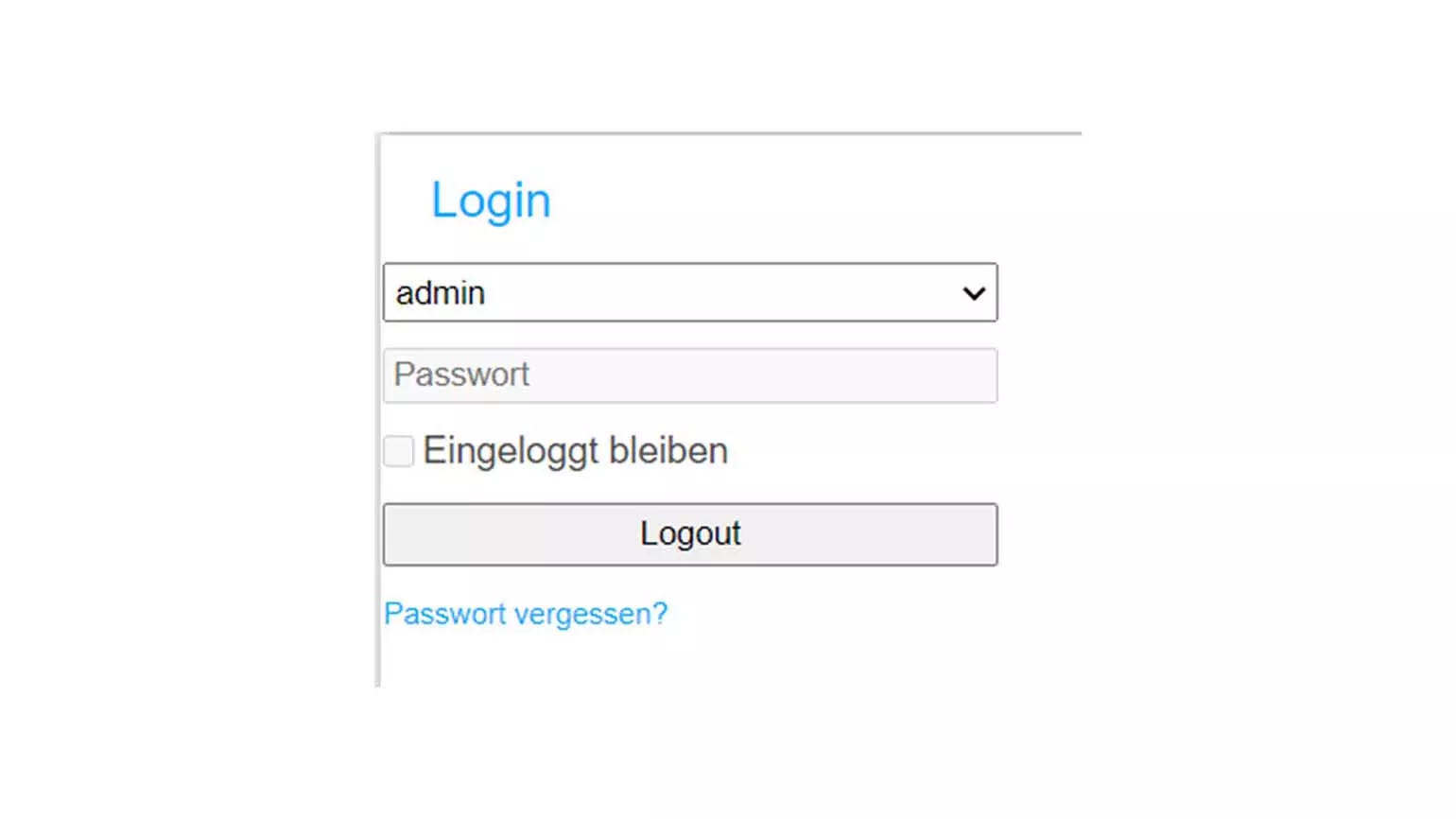Choose a user from the admin select box
This screenshot has height=819, width=1456.
coord(689,293)
